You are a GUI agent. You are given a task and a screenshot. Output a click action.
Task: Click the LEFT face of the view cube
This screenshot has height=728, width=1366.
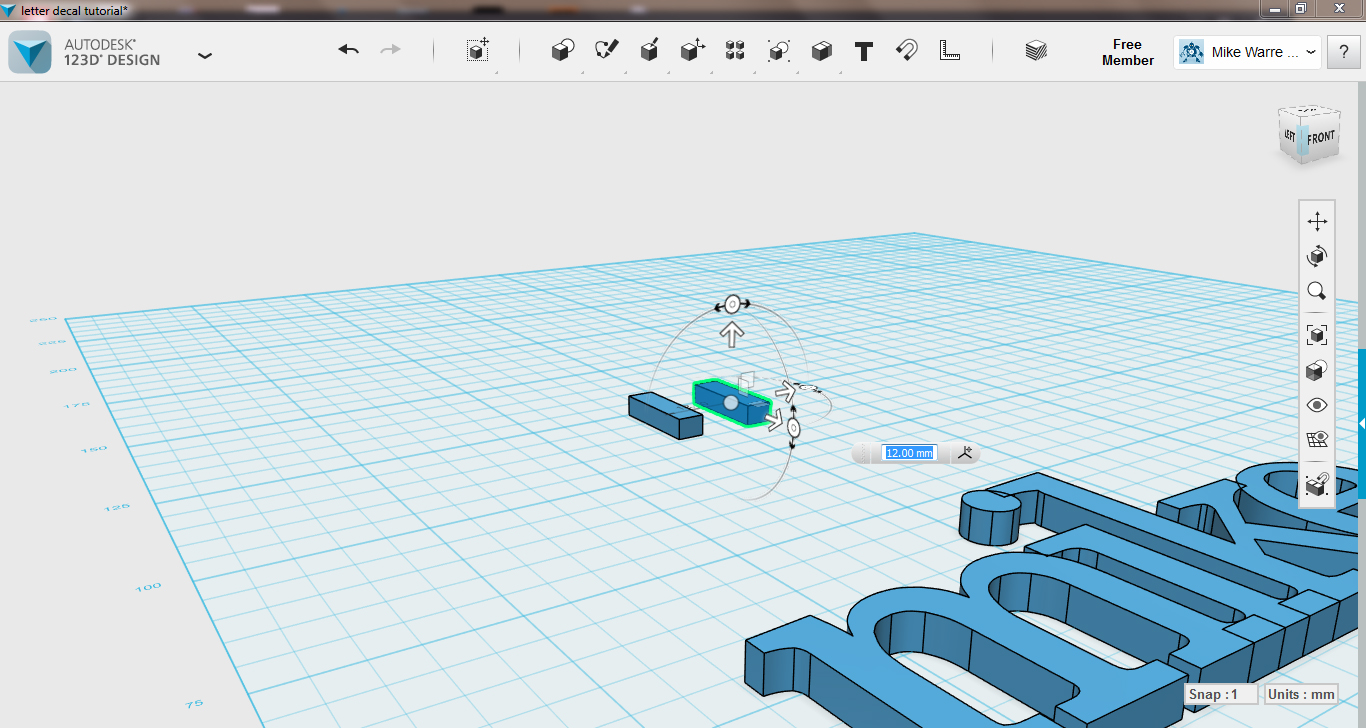[x=1291, y=135]
